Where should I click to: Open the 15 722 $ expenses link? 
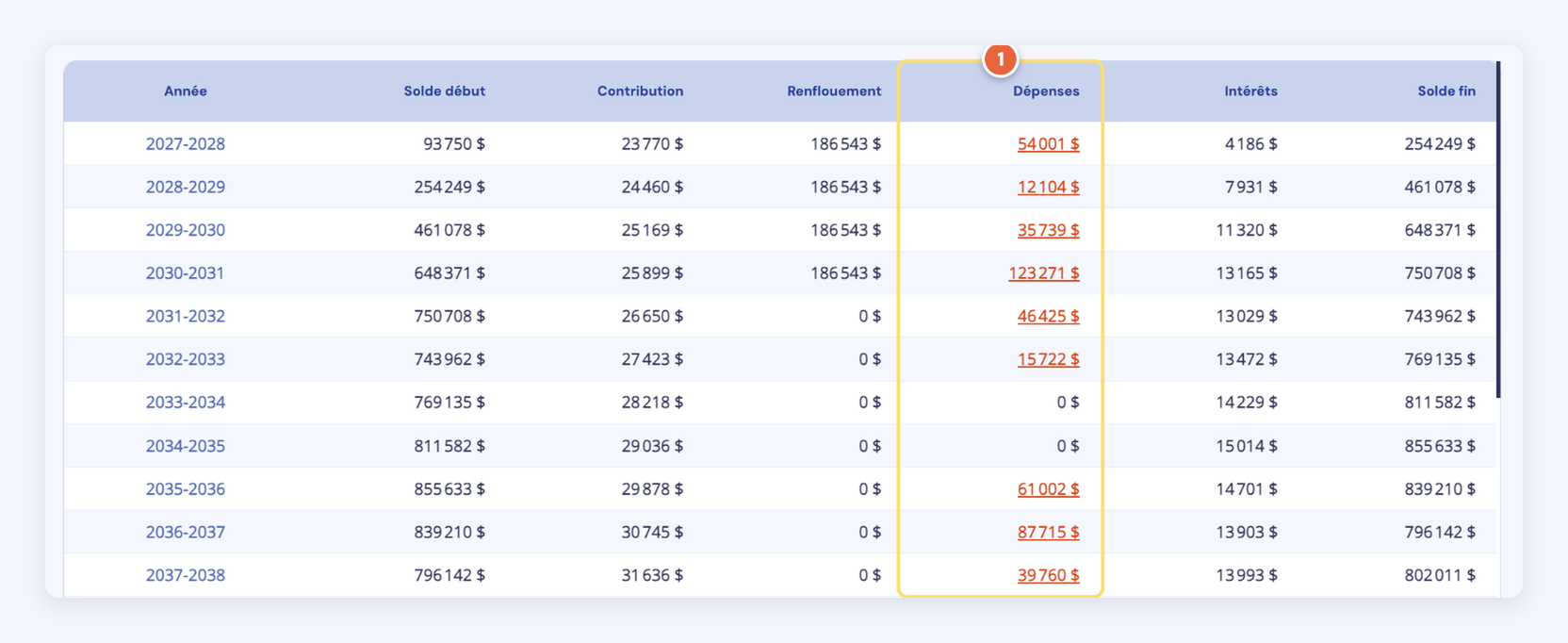1048,359
